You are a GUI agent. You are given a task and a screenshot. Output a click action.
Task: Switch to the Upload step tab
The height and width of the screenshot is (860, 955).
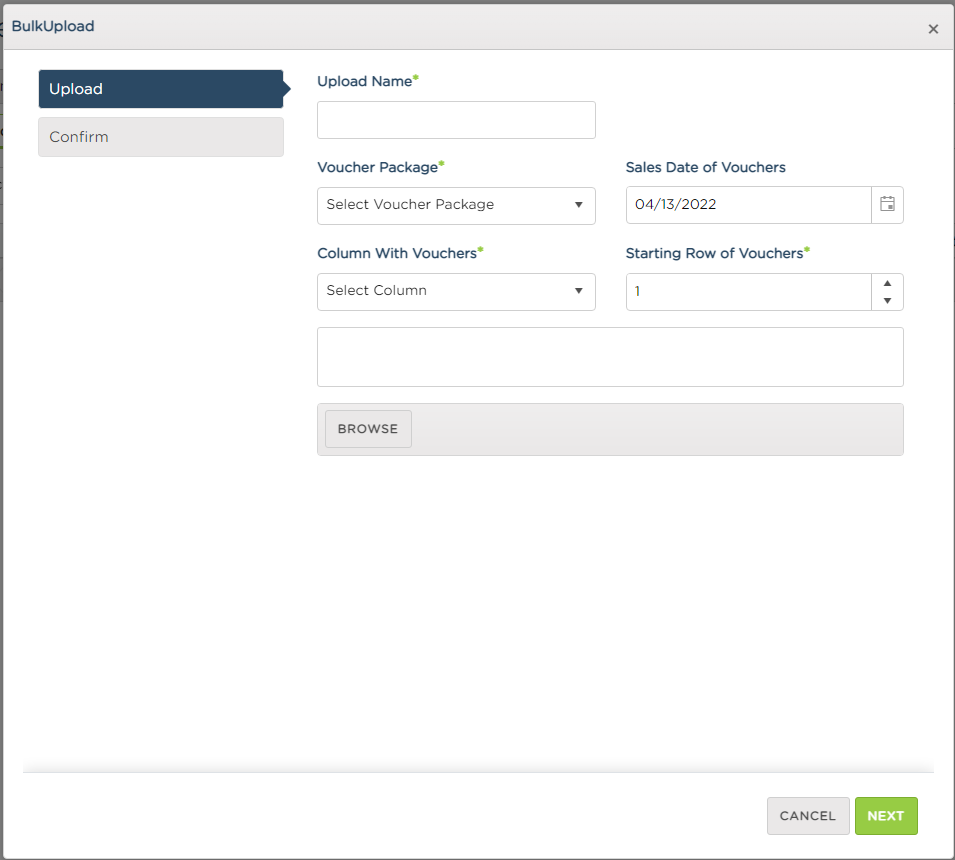tap(161, 89)
